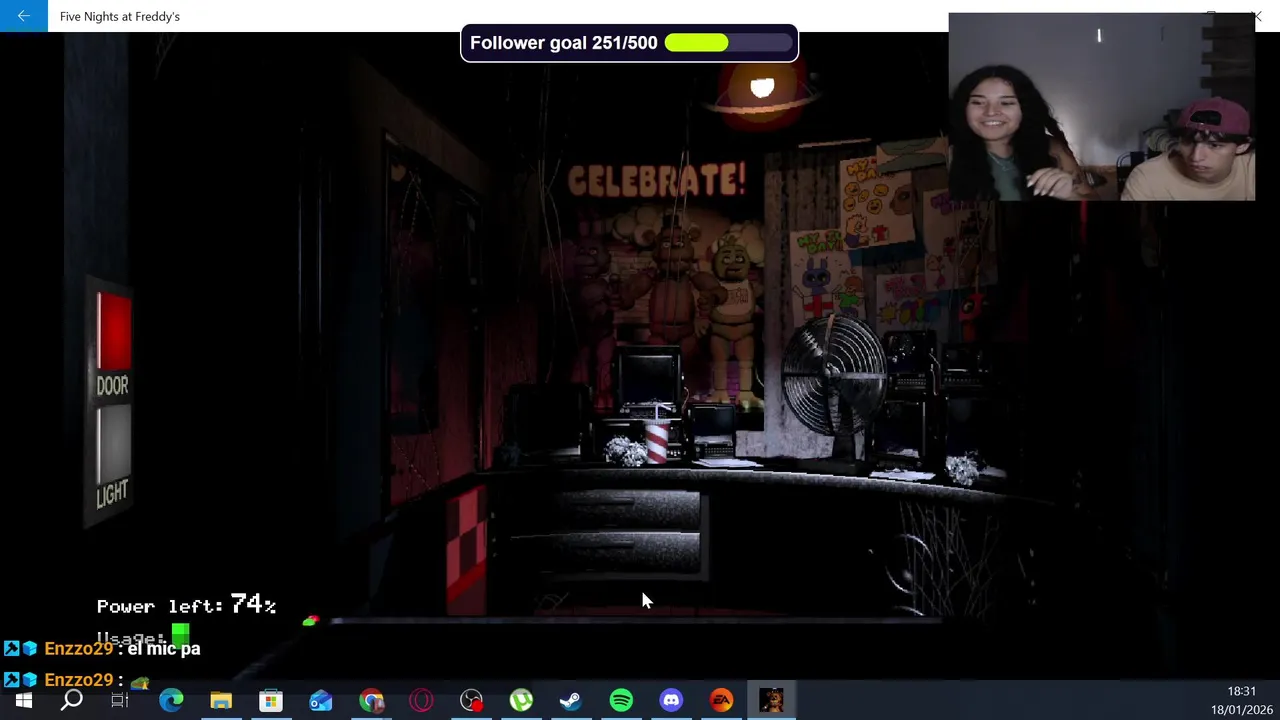This screenshot has height=720, width=1280.
Task: Open Microsoft Store from the taskbar
Action: (271, 701)
